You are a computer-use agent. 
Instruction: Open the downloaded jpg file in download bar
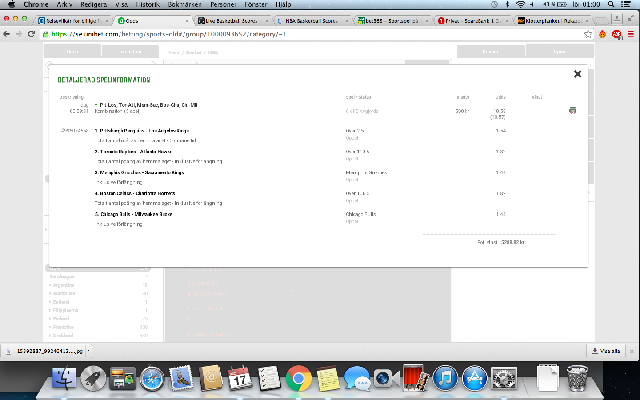coord(46,351)
